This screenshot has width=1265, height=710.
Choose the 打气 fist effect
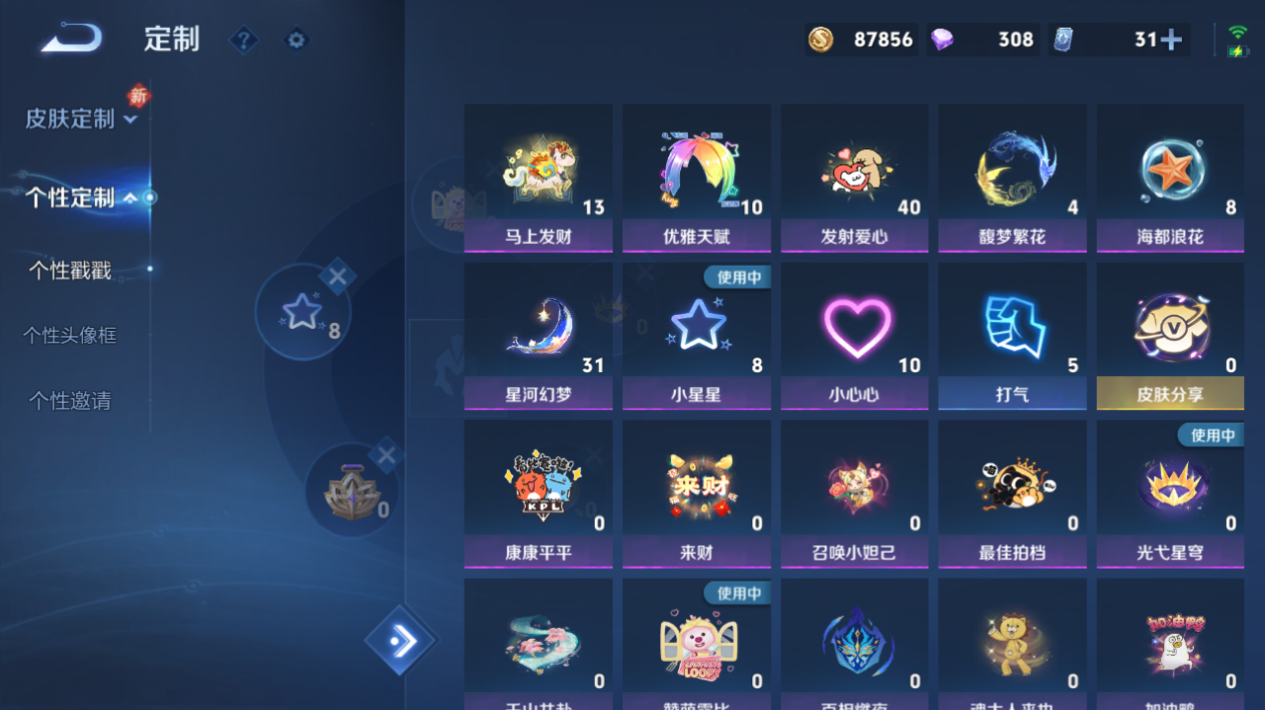click(x=1012, y=336)
